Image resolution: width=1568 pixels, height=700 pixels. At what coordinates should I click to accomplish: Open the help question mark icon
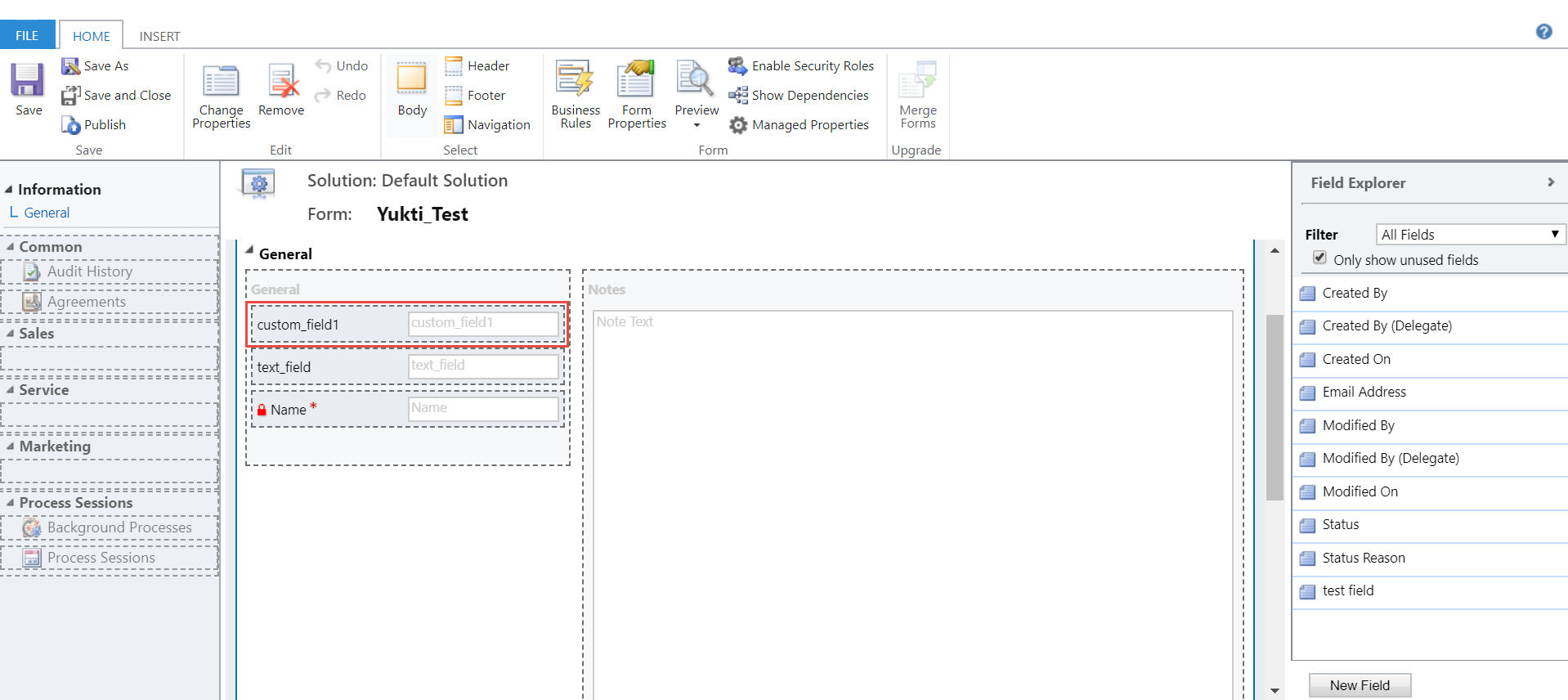pyautogui.click(x=1543, y=32)
